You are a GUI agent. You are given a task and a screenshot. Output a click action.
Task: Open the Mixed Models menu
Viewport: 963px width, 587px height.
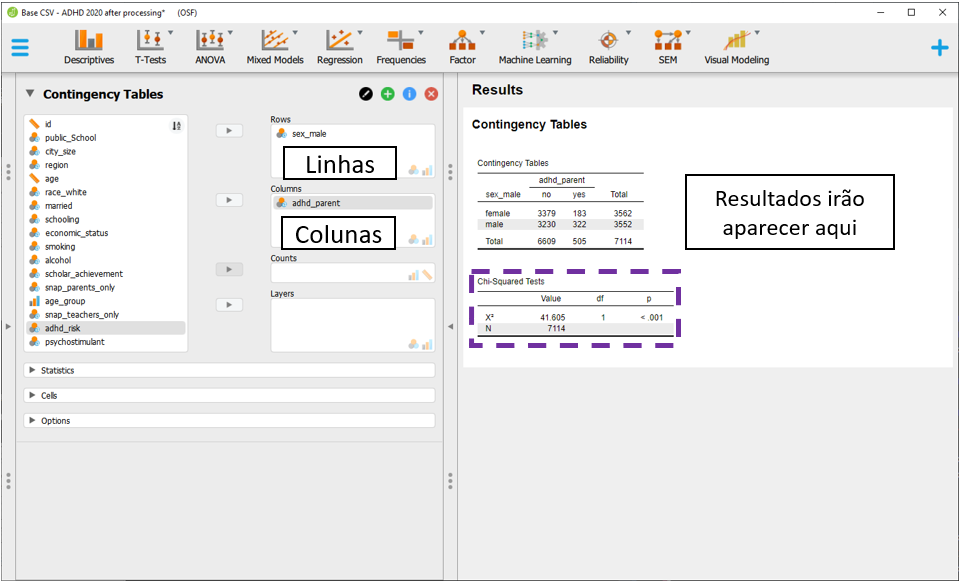(x=274, y=46)
